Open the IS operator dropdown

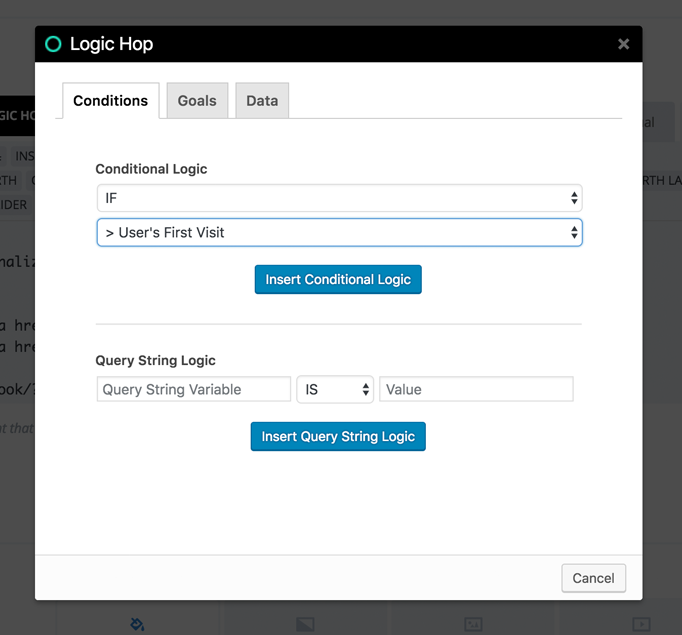pyautogui.click(x=335, y=389)
